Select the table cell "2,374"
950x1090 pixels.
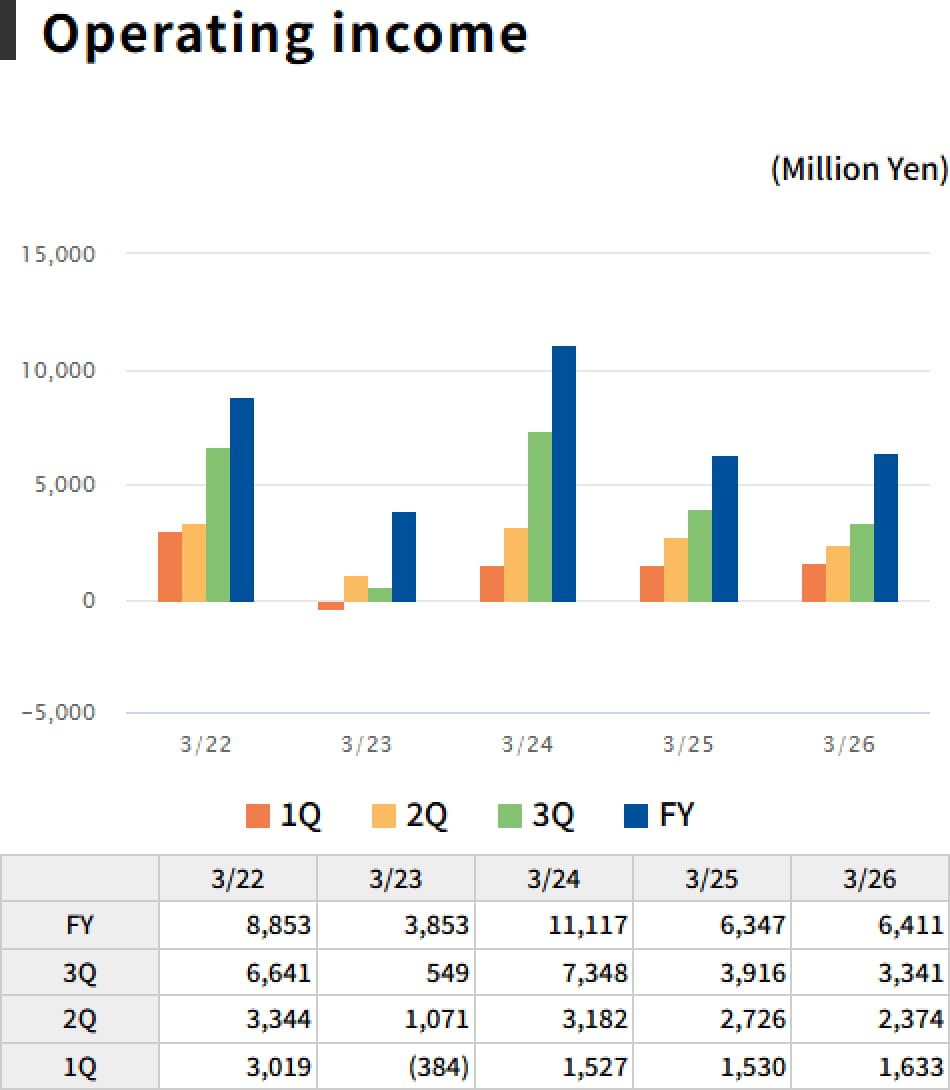tap(870, 1020)
